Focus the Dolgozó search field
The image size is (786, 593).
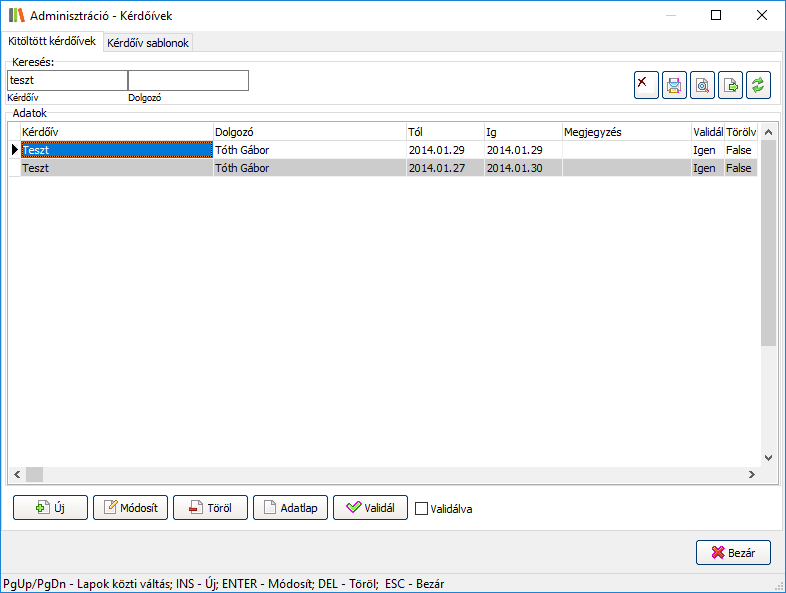coord(188,81)
